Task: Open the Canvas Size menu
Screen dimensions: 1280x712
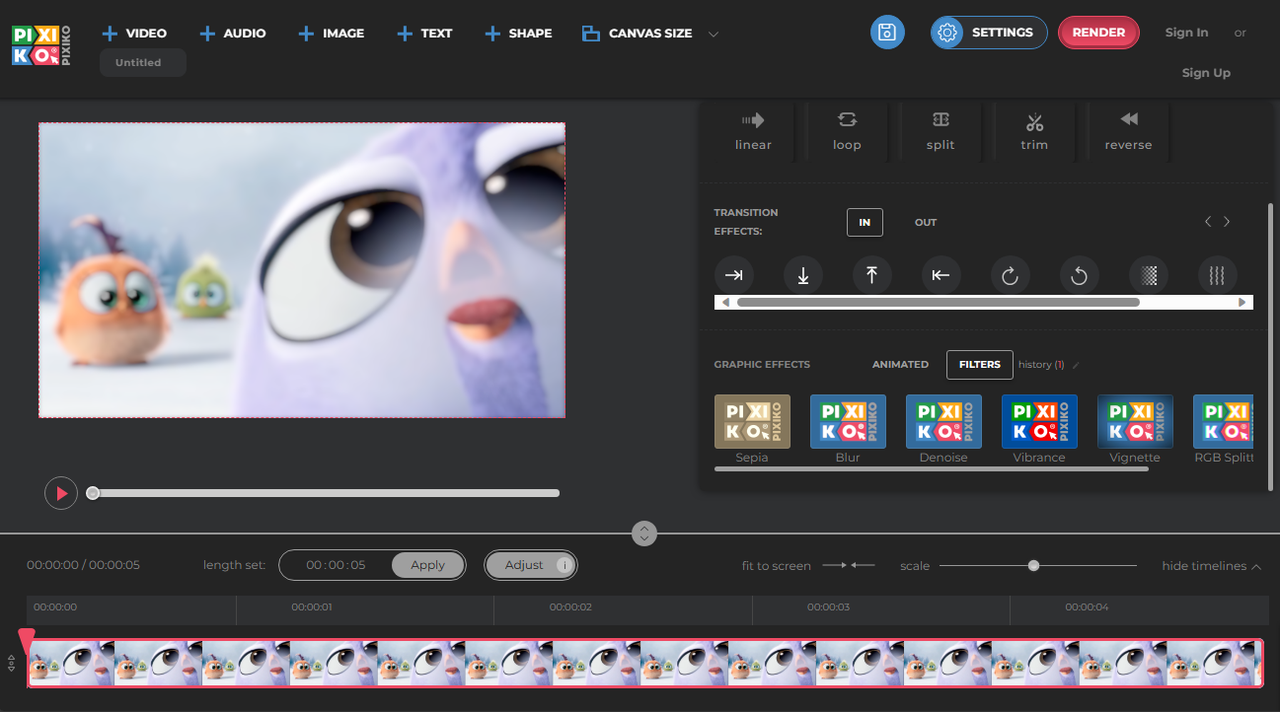Action: 650,33
